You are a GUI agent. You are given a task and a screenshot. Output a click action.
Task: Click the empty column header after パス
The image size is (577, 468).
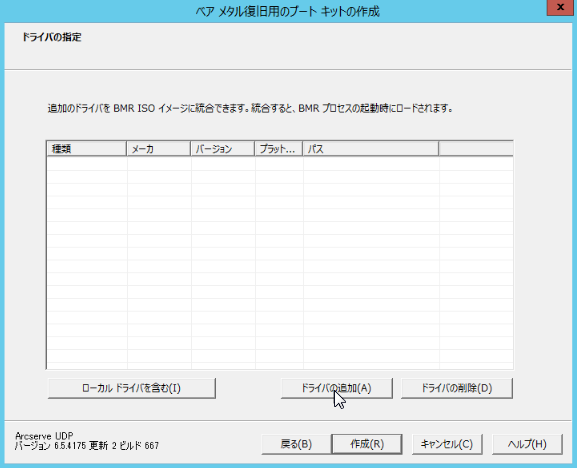click(x=476, y=149)
